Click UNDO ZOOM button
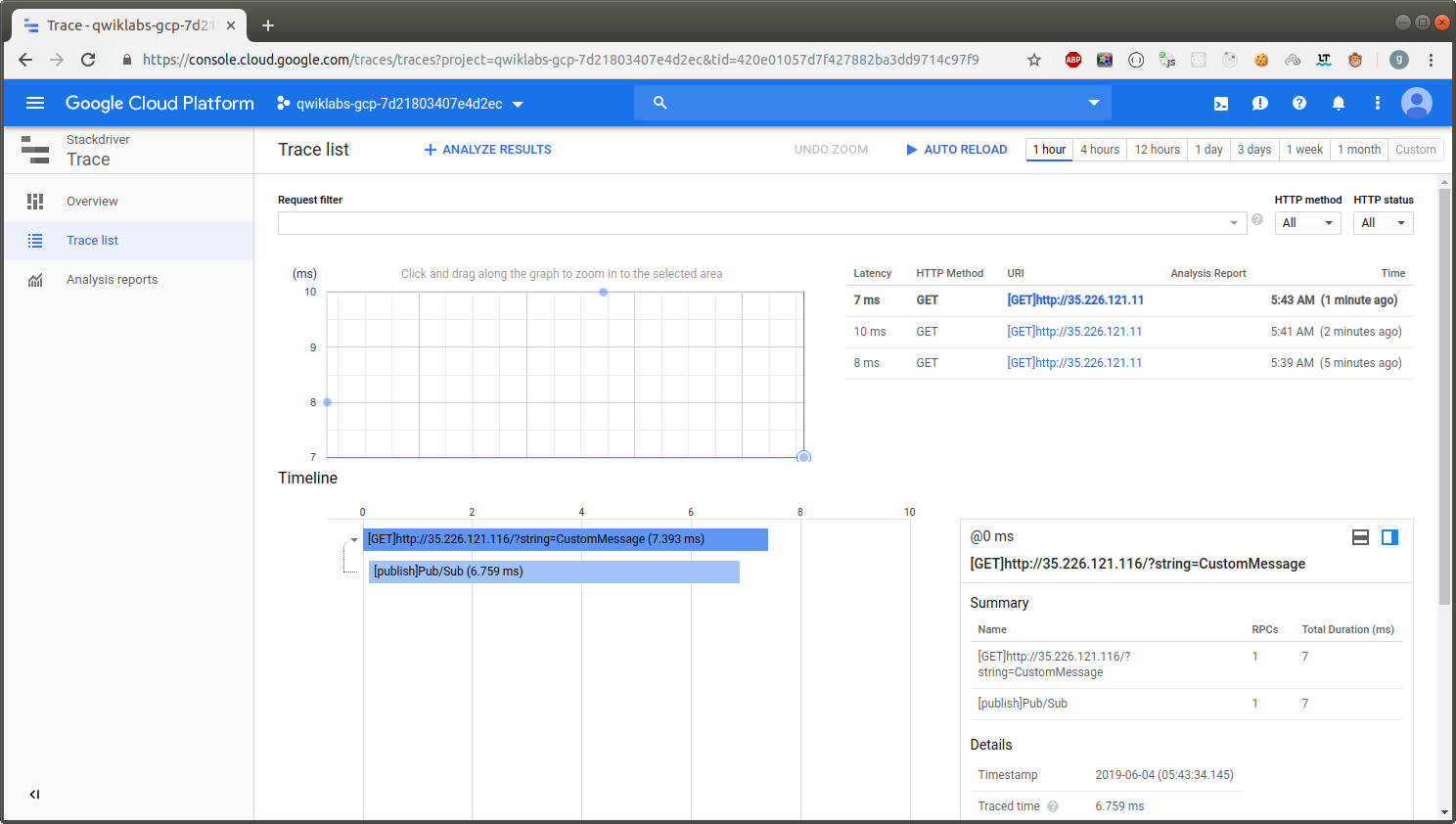 coord(831,150)
